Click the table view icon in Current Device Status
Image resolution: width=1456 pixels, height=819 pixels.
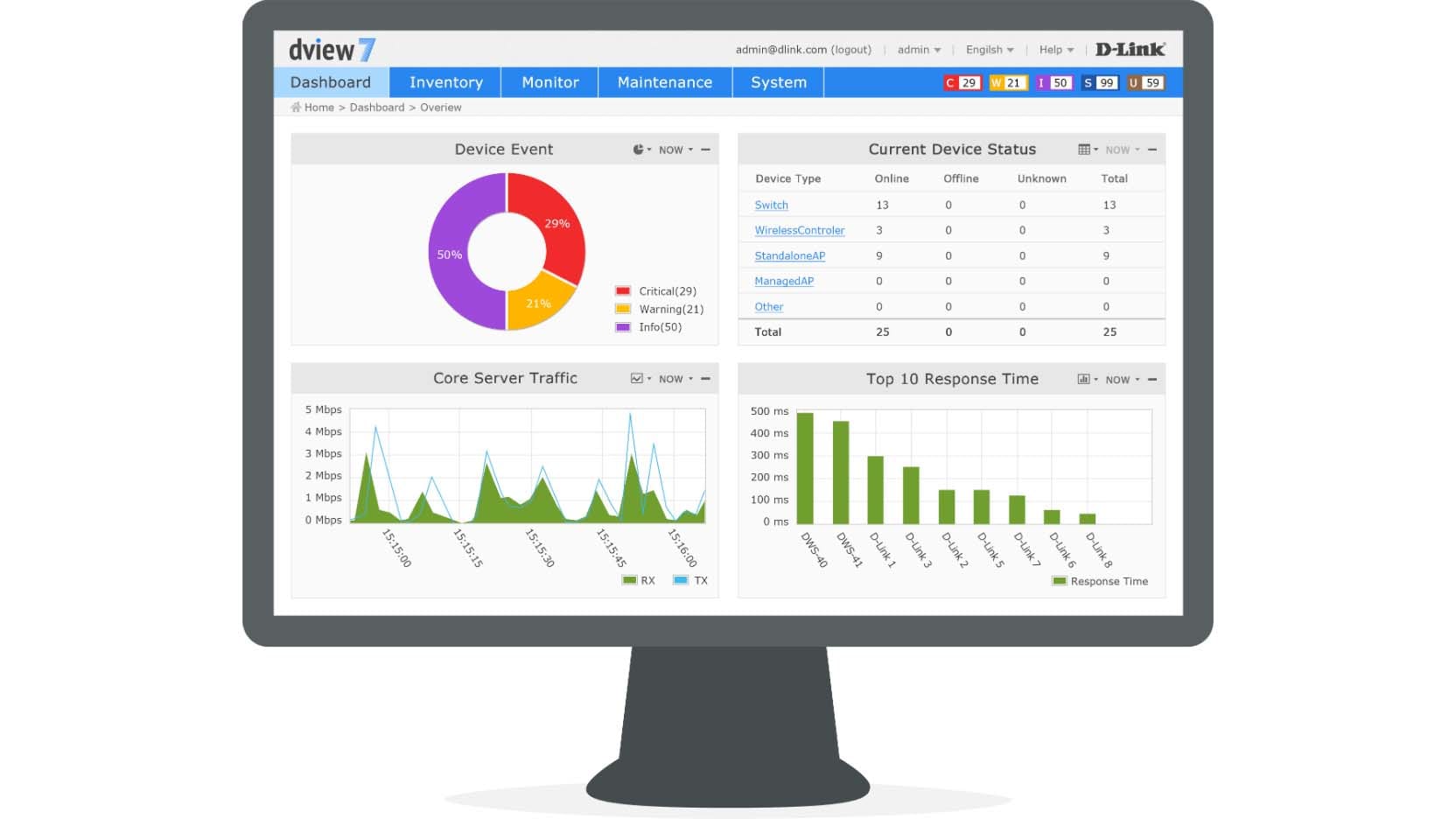(1085, 150)
